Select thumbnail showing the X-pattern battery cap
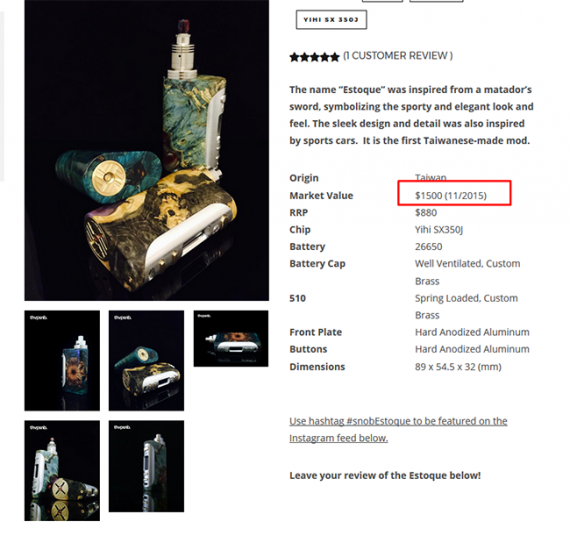 (62, 470)
